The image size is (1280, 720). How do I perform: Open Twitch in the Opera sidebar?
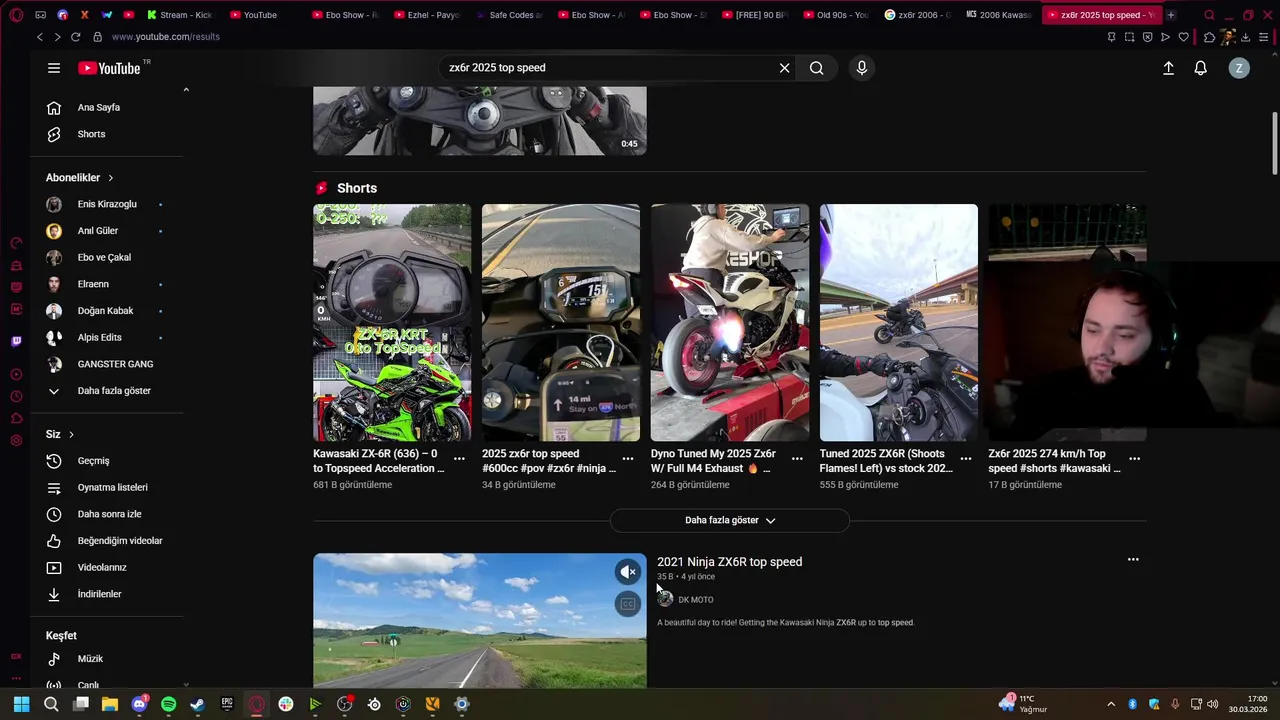tap(16, 342)
